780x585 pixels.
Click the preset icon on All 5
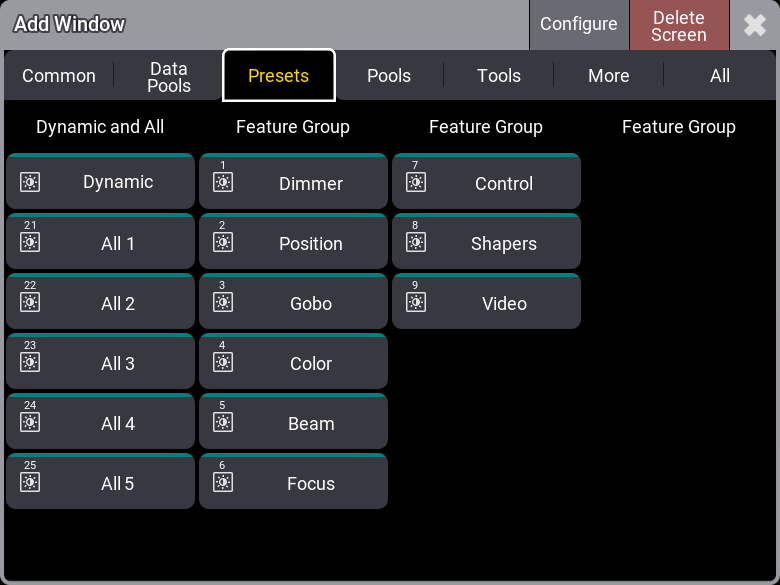pyautogui.click(x=30, y=482)
